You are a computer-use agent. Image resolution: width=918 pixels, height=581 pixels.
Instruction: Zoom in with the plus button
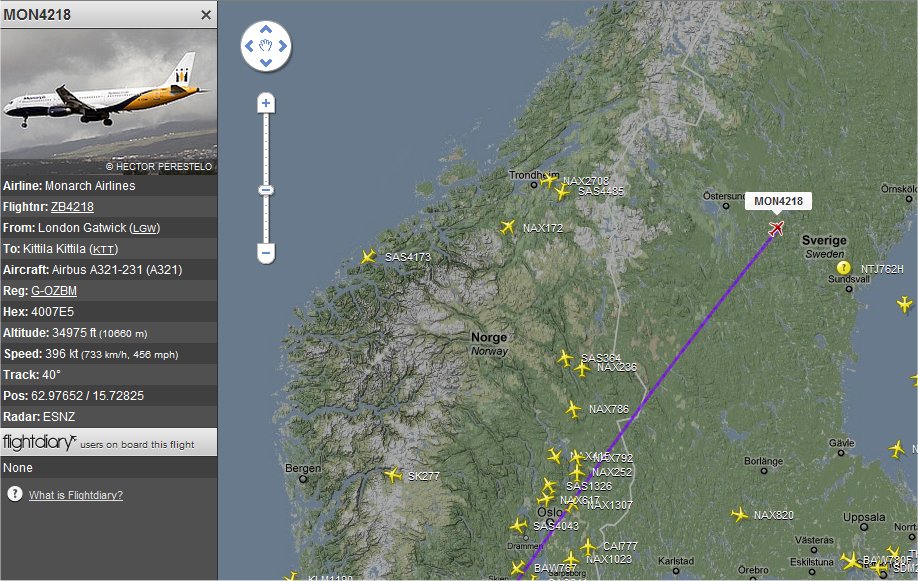(x=266, y=103)
